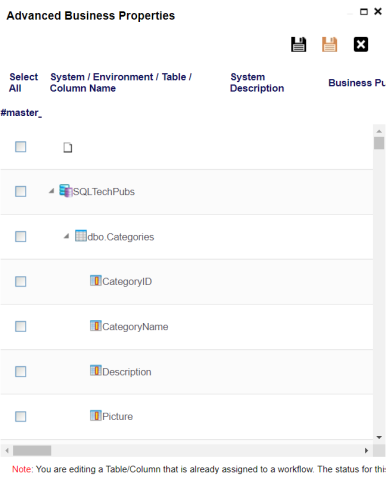Select the CategoryName tree item
The height and width of the screenshot is (483, 386).
point(135,327)
